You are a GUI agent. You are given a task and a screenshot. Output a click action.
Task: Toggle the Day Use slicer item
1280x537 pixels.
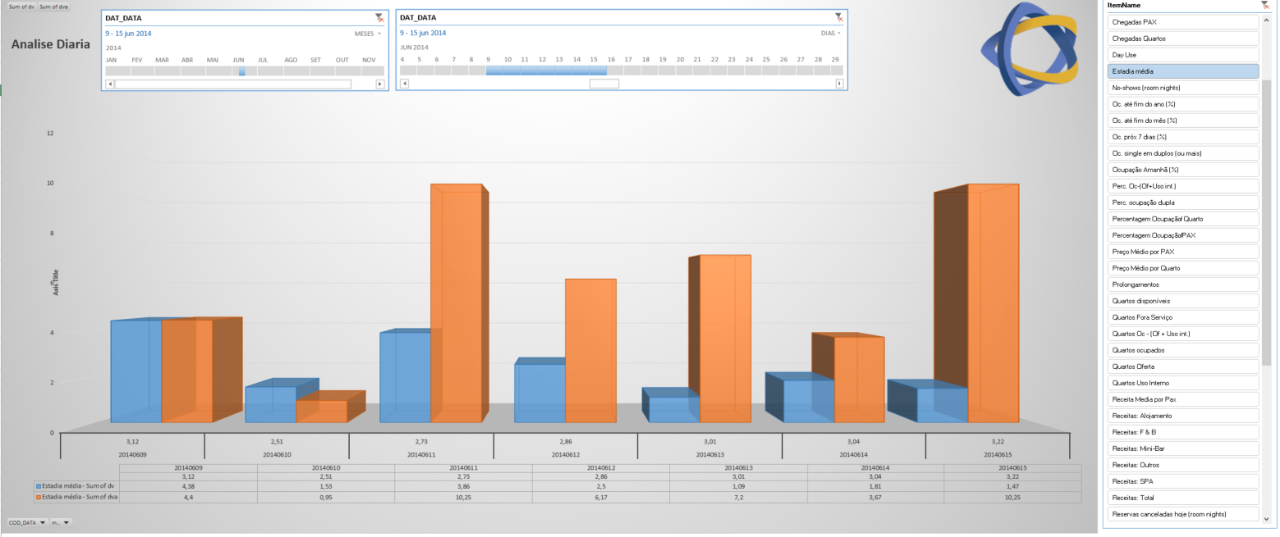tap(1182, 55)
